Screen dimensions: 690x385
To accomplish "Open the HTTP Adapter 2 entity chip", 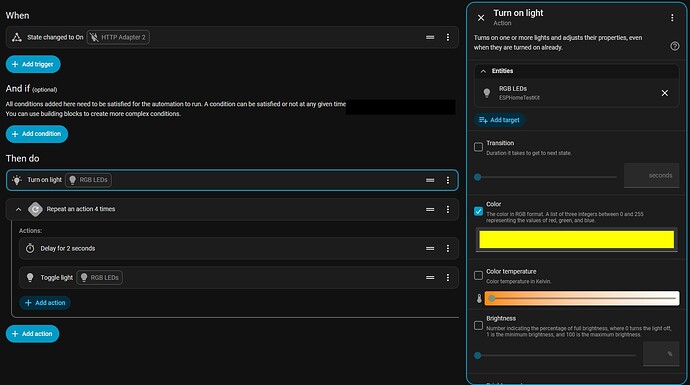I will click(118, 37).
